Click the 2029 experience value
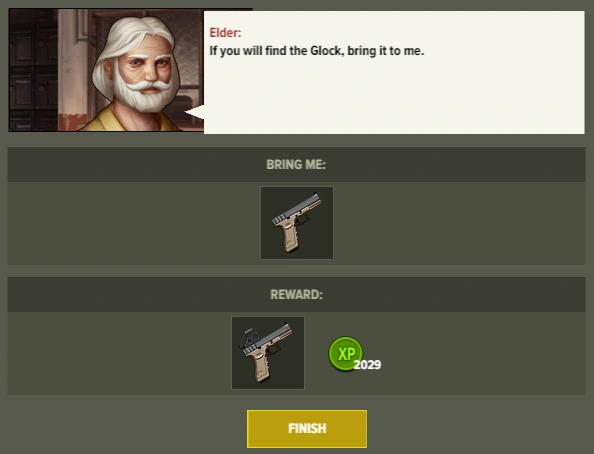The height and width of the screenshot is (454, 594). point(367,365)
